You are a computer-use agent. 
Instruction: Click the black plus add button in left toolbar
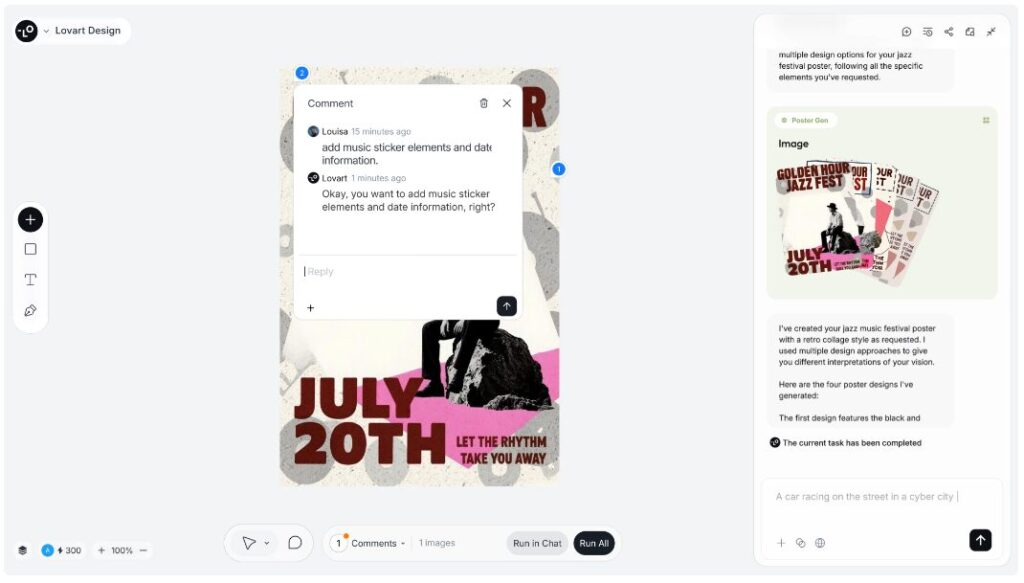click(x=30, y=220)
